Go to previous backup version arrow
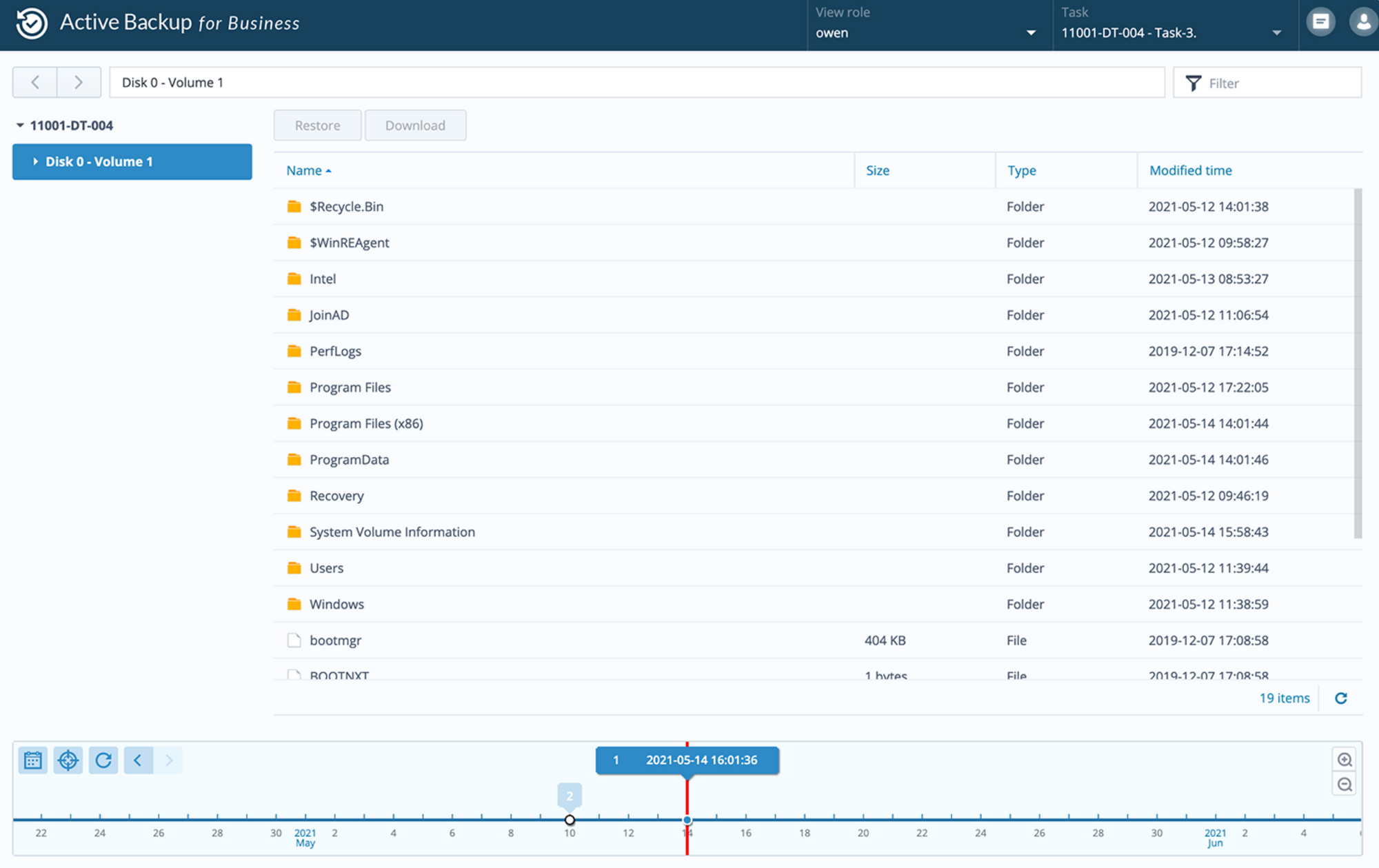 pyautogui.click(x=139, y=760)
